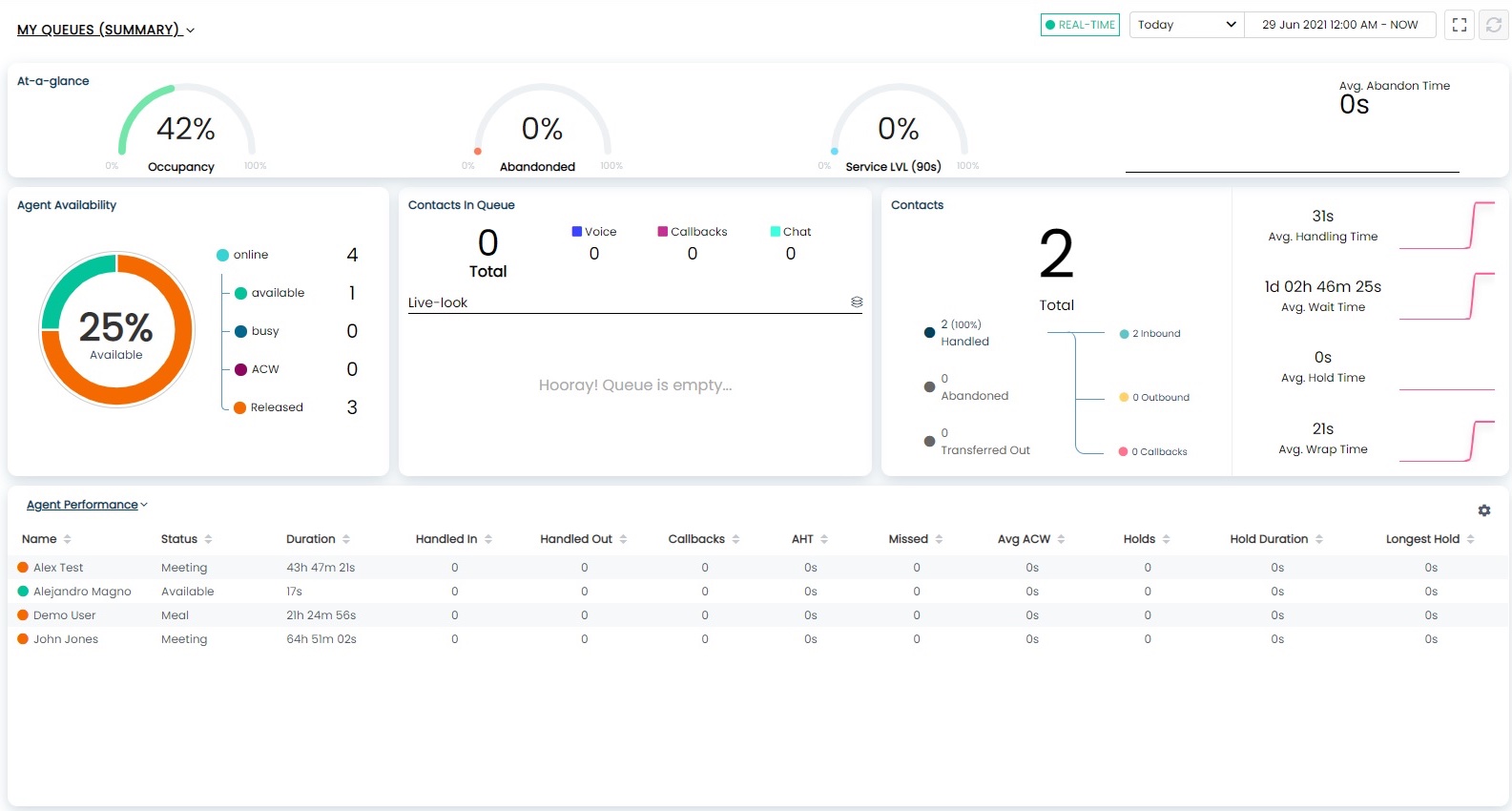The height and width of the screenshot is (811, 1512).
Task: Open Agent Performance settings gear
Action: 1484,510
